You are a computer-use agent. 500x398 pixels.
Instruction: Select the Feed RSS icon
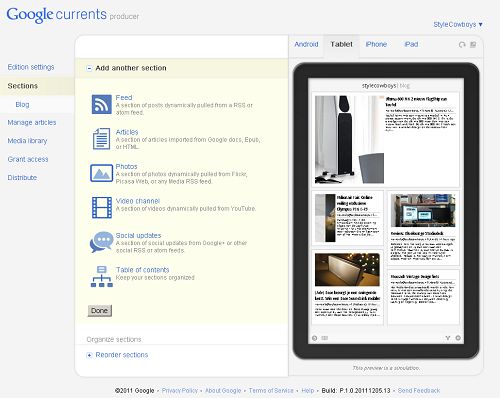click(101, 104)
